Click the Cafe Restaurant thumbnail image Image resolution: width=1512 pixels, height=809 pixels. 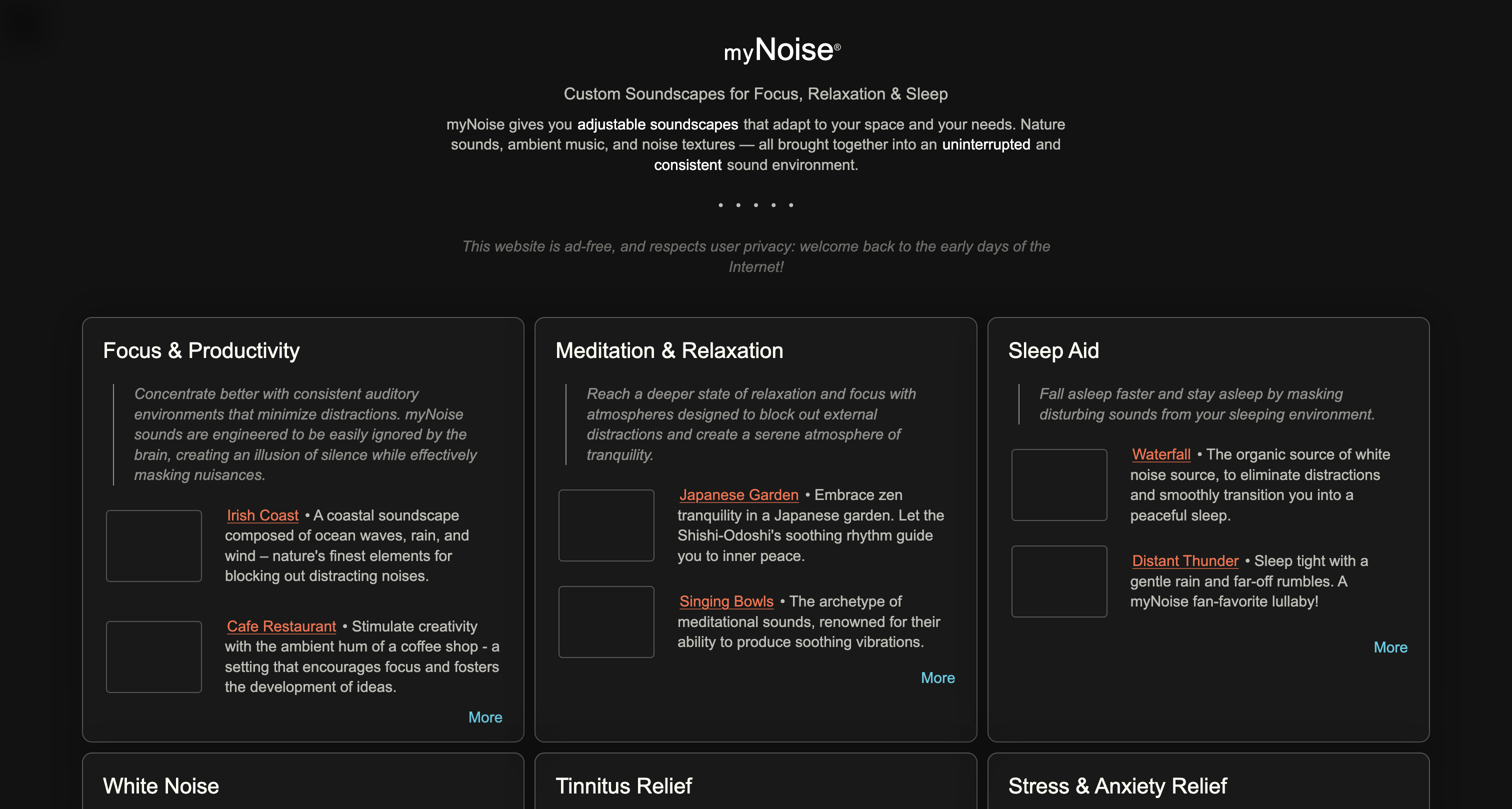(153, 656)
